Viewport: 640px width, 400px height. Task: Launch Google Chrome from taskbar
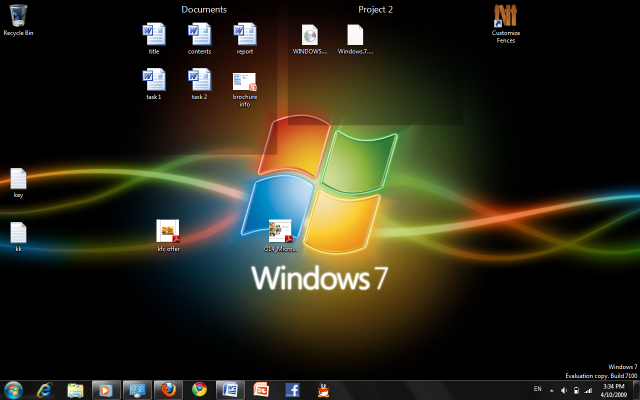[199, 390]
